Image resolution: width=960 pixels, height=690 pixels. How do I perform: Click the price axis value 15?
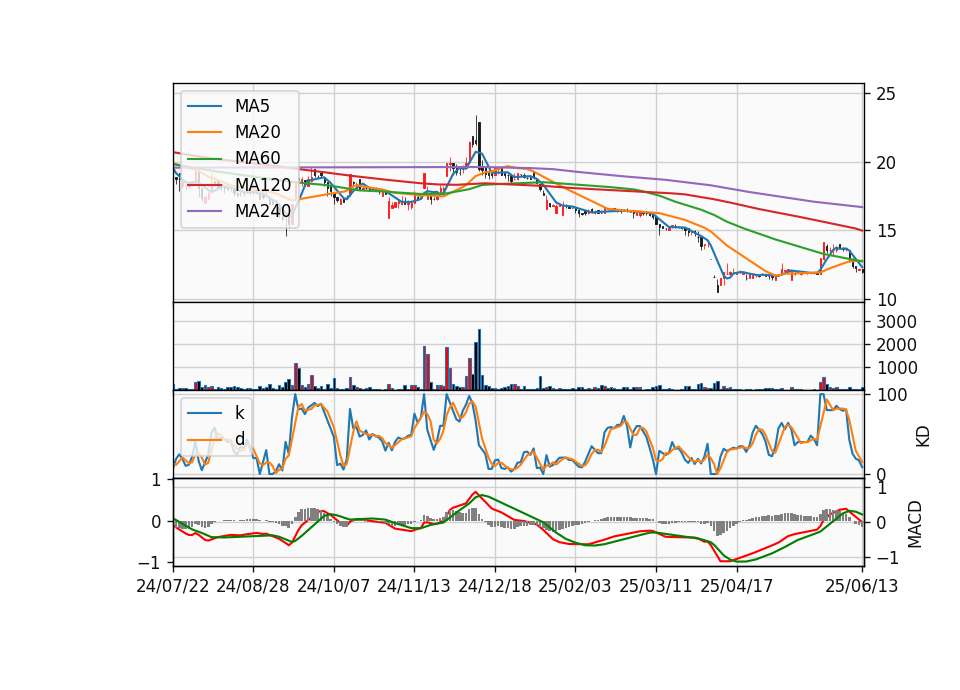(886, 231)
